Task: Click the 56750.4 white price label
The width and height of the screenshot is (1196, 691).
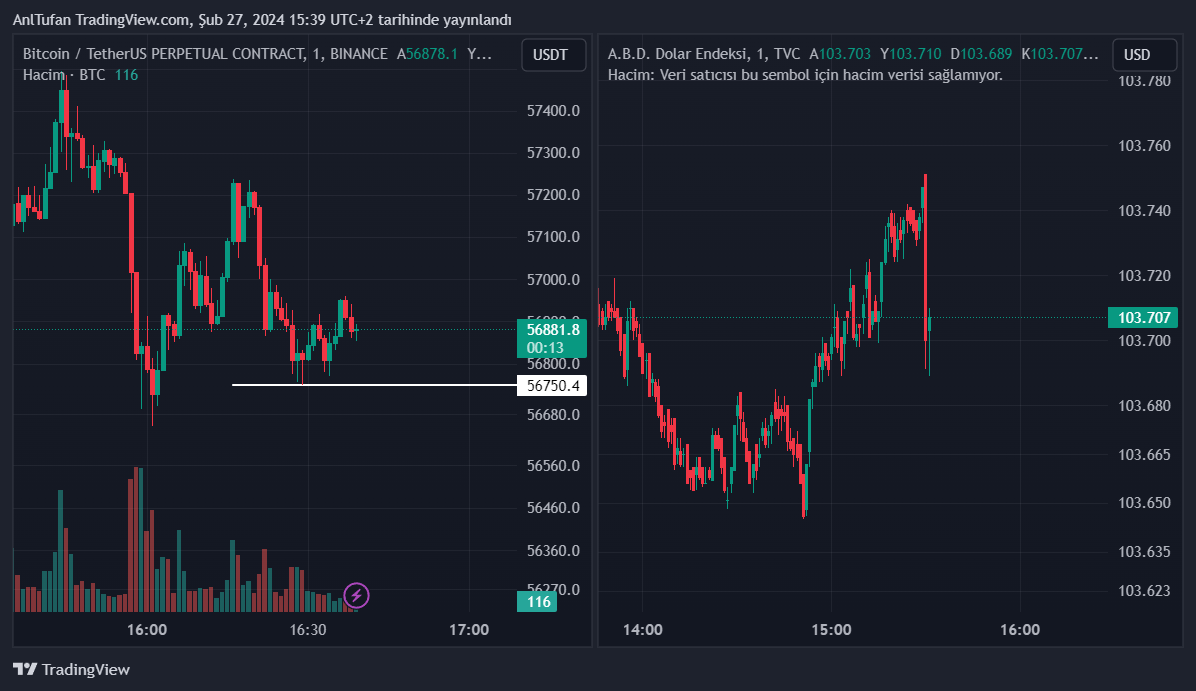Action: tap(552, 386)
